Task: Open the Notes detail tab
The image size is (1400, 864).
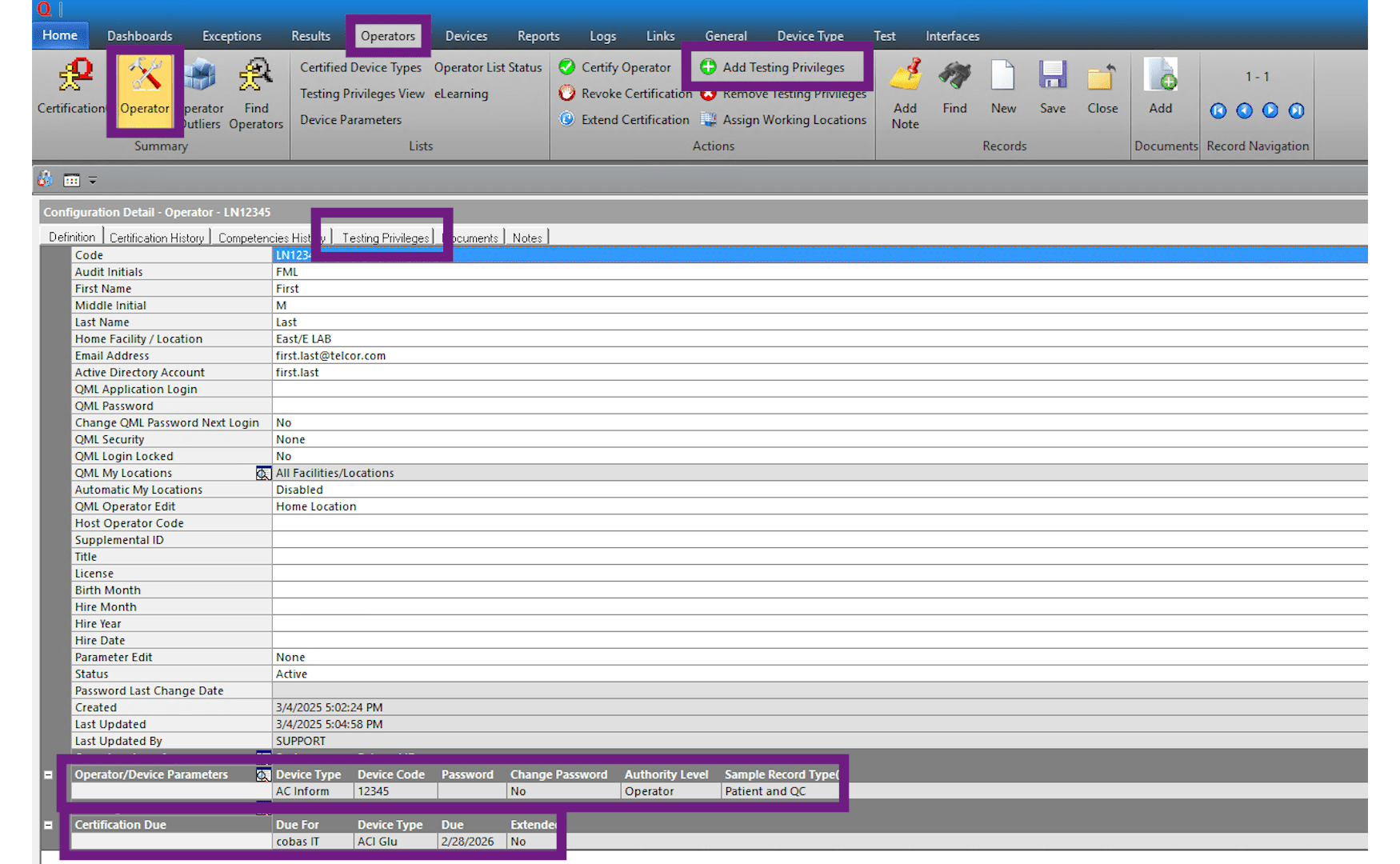Action: pos(527,238)
